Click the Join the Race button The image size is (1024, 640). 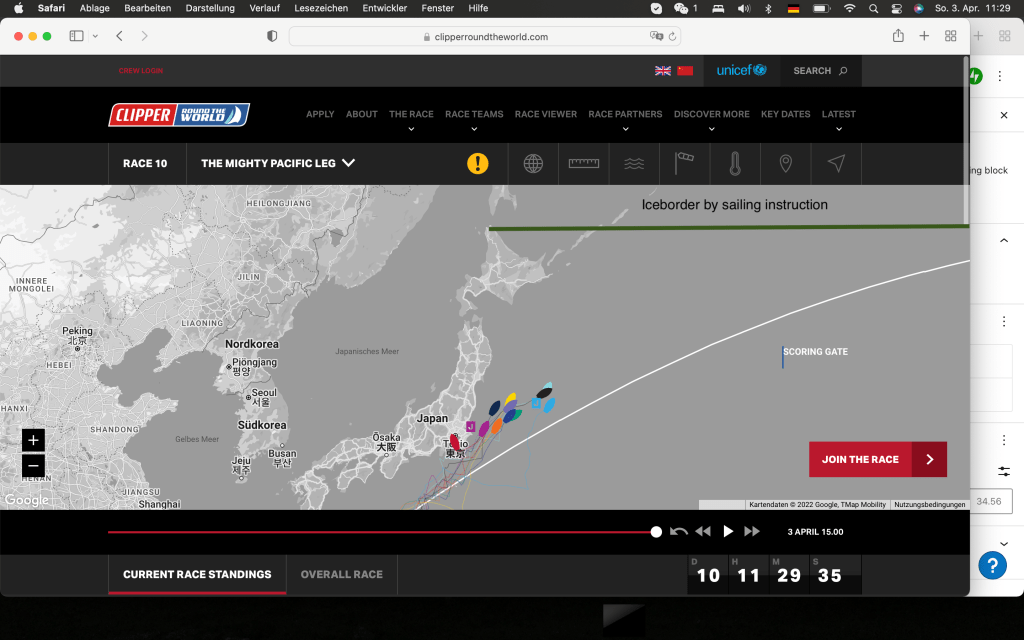pyautogui.click(x=877, y=459)
